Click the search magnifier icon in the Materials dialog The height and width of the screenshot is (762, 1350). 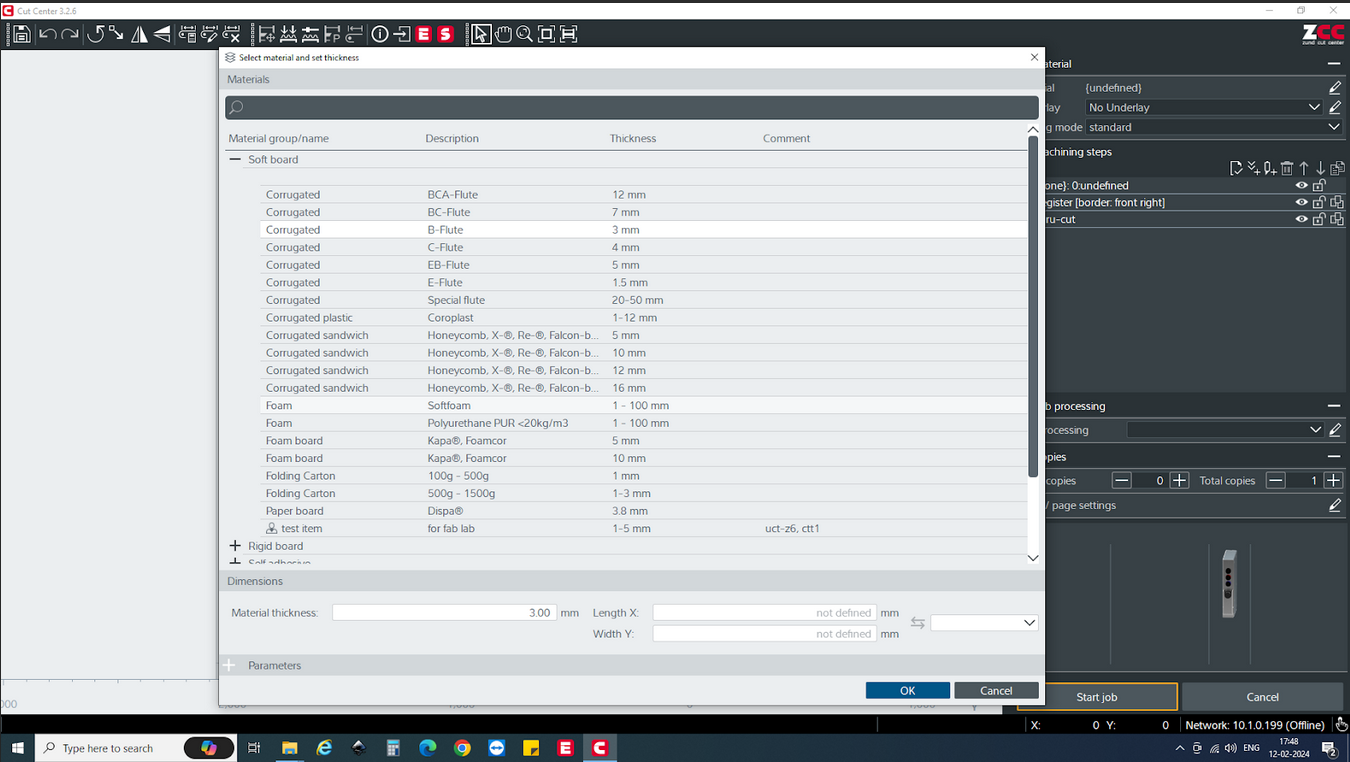coord(236,107)
